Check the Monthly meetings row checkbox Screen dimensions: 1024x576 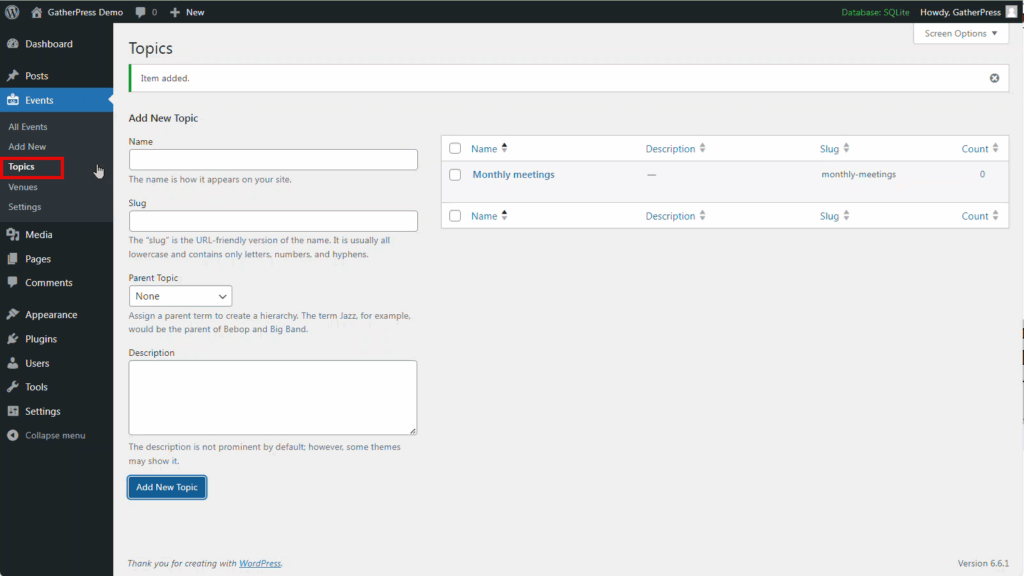click(x=455, y=175)
